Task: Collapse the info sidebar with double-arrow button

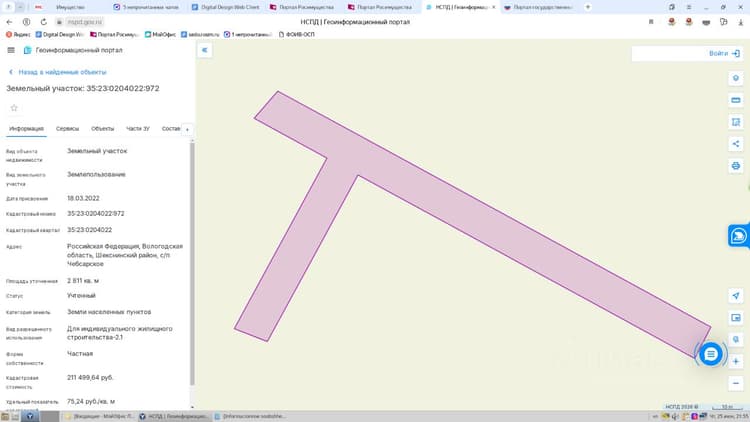Action: pyautogui.click(x=205, y=50)
